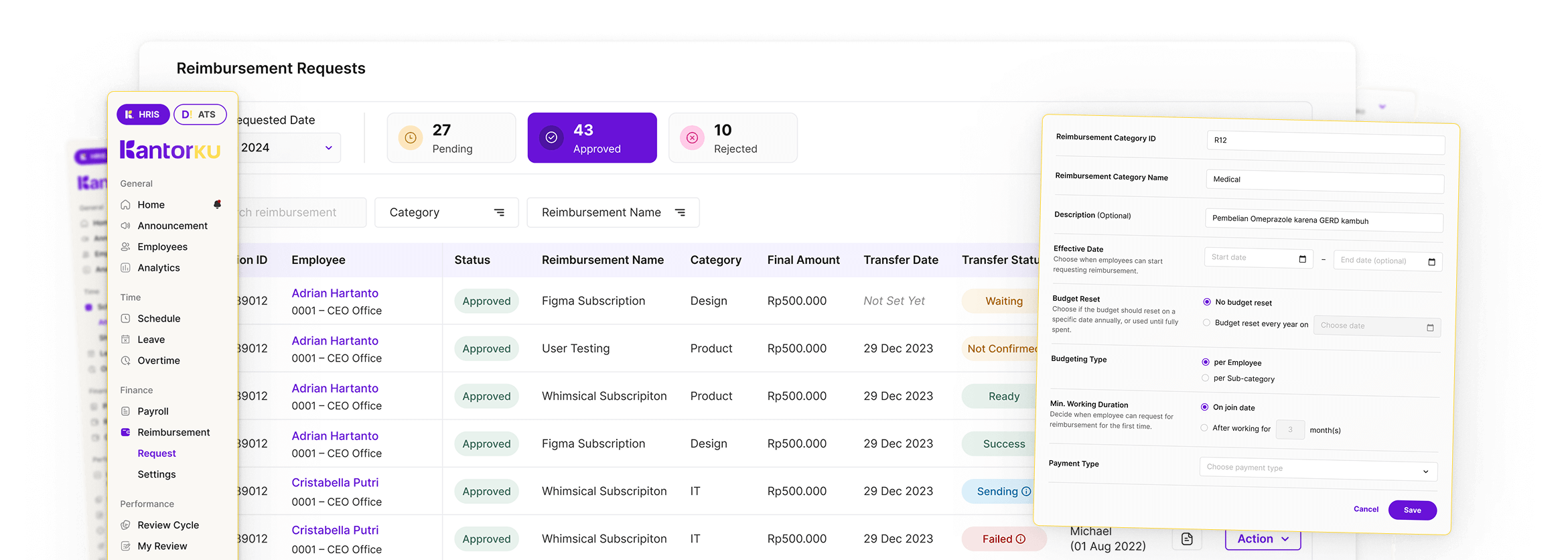Click the Approved checkmark icon
Viewport: 1568px width, 560px height.
(551, 138)
